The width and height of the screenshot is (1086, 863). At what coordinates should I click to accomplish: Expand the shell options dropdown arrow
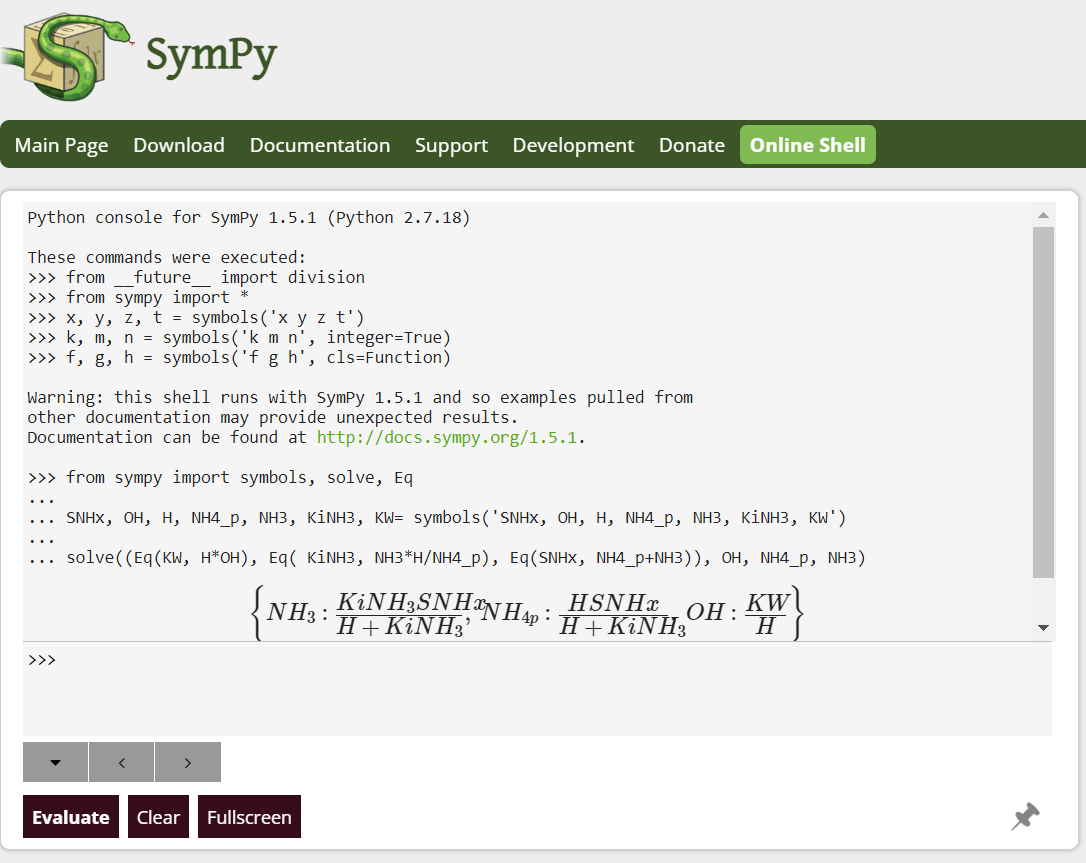[x=55, y=762]
